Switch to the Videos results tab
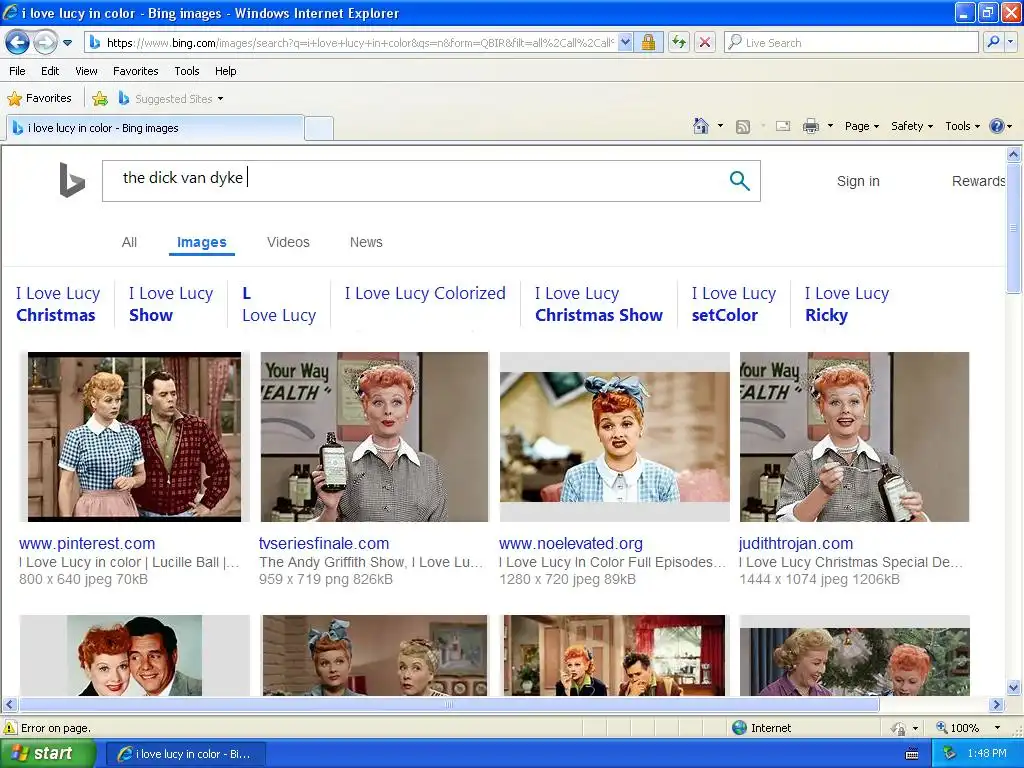 (x=288, y=242)
